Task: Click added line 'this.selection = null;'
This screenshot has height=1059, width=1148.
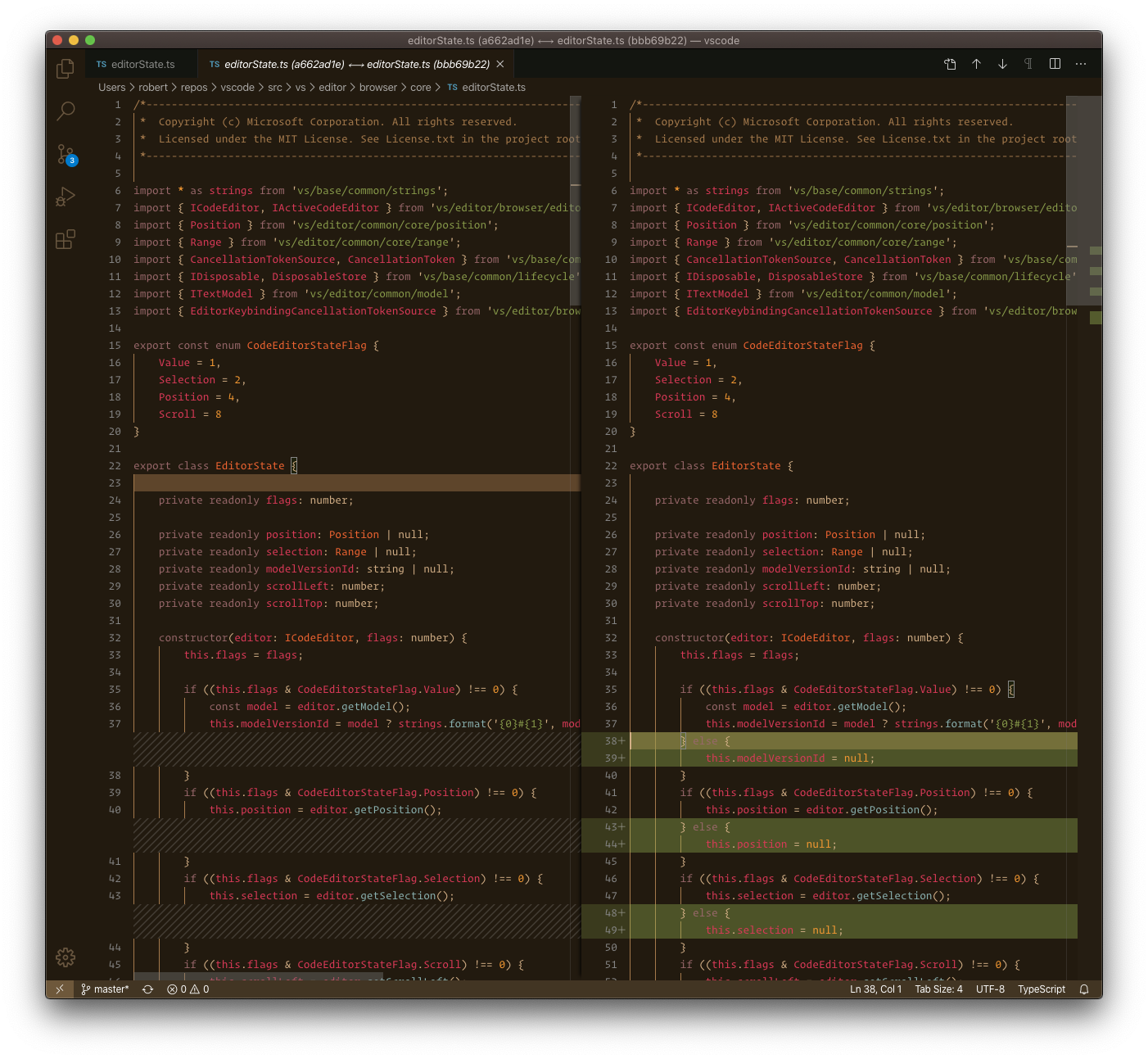Action: coord(774,930)
